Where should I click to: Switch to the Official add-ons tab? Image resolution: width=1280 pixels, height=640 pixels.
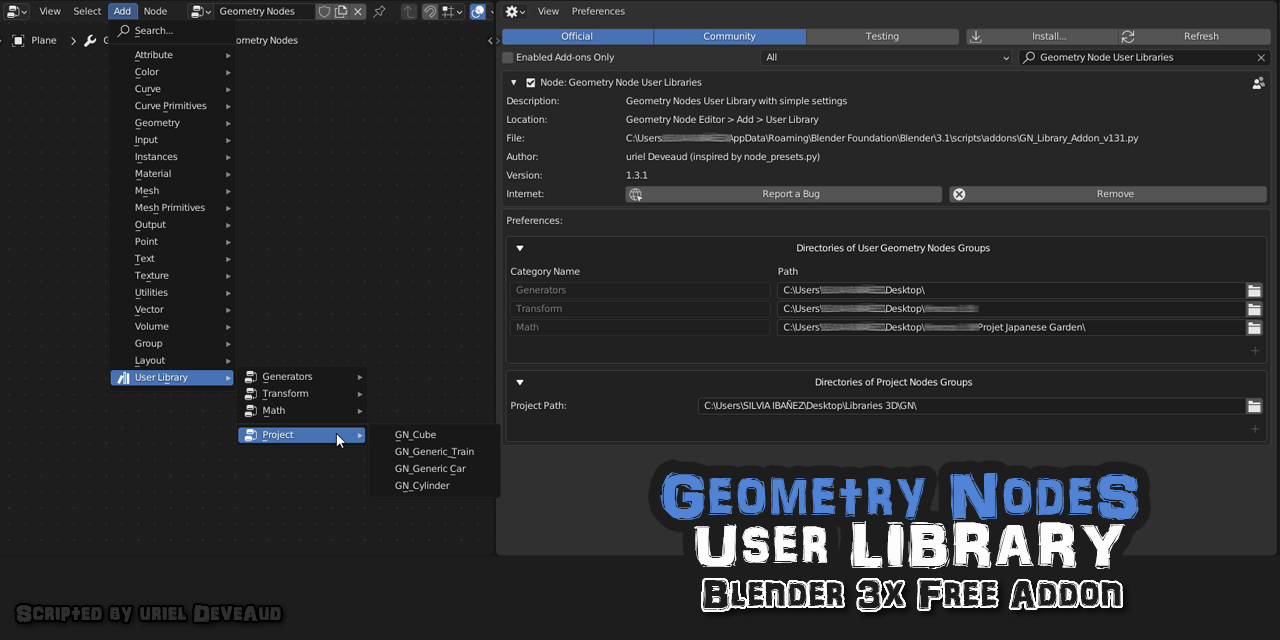577,36
